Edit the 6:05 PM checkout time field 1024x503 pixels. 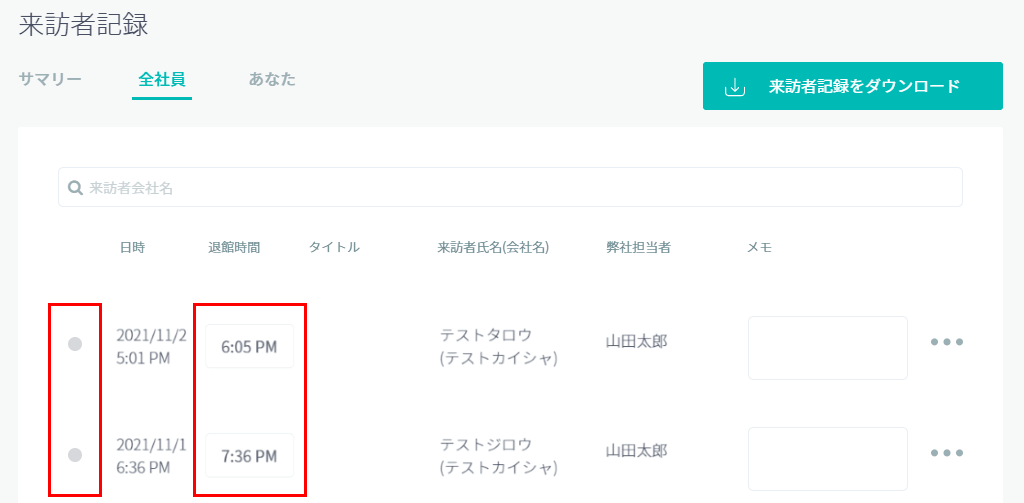coord(249,346)
